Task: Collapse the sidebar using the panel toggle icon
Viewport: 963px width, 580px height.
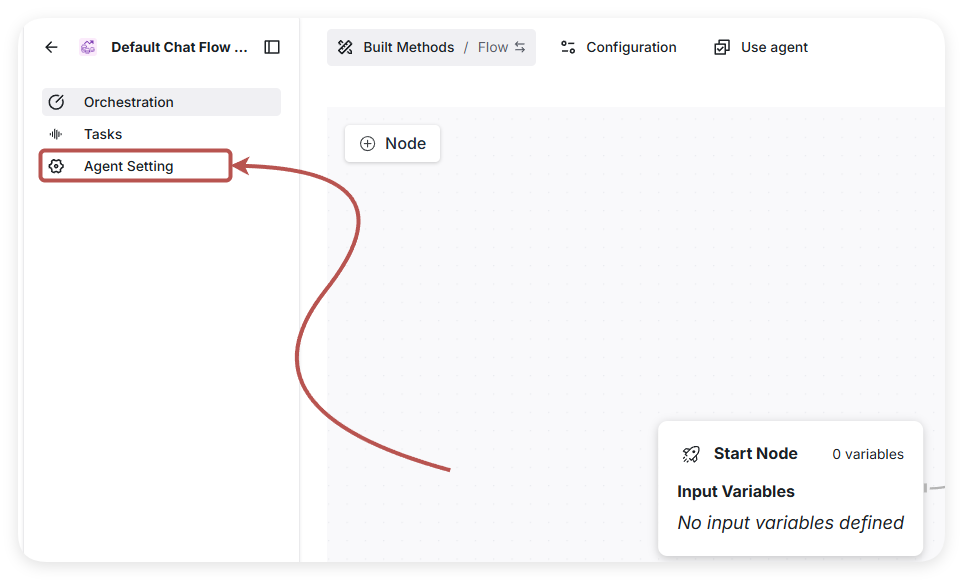Action: point(272,47)
